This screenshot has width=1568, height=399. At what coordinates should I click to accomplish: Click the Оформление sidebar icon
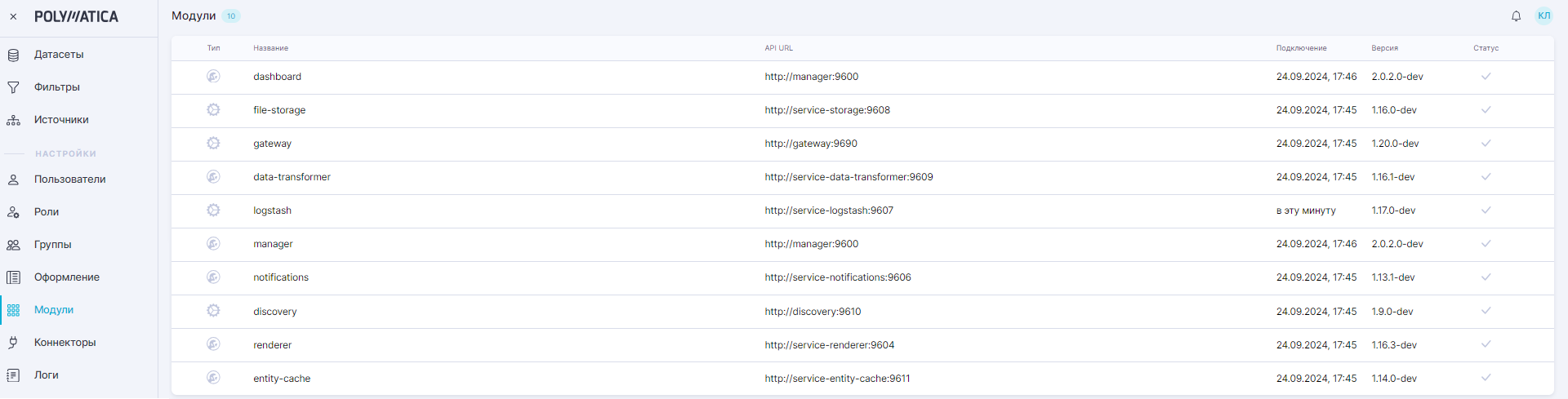tap(13, 277)
